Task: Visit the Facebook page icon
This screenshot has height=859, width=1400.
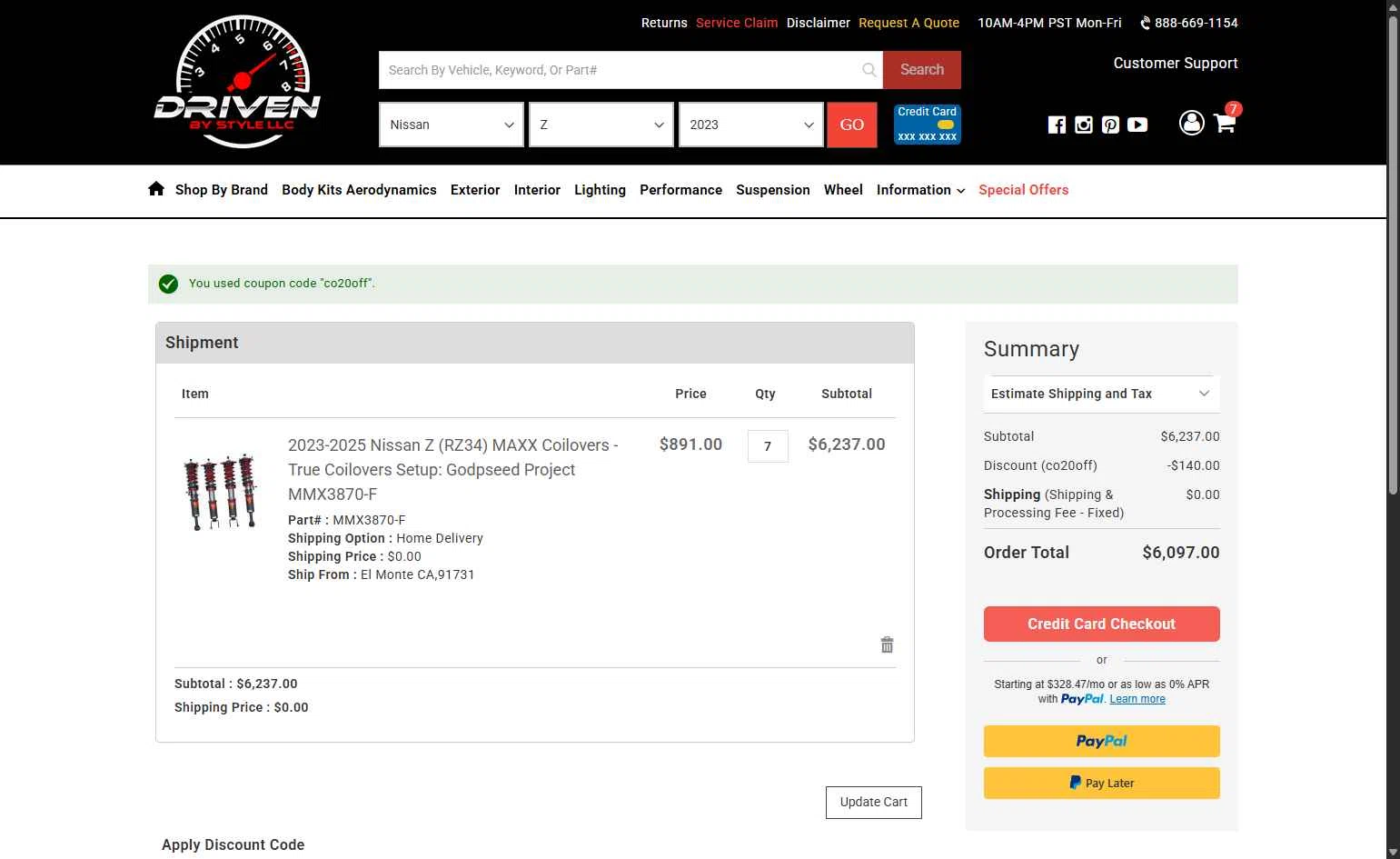Action: (1057, 125)
